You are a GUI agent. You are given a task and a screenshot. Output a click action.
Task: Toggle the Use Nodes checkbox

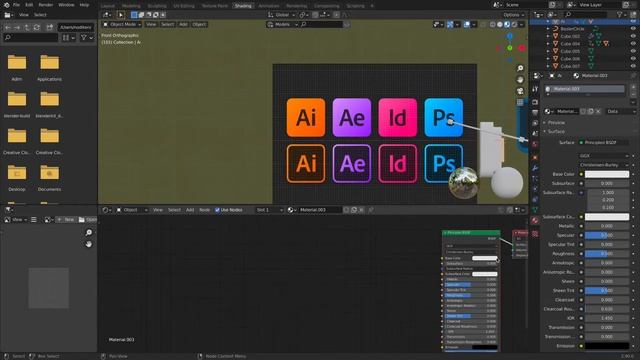217,210
